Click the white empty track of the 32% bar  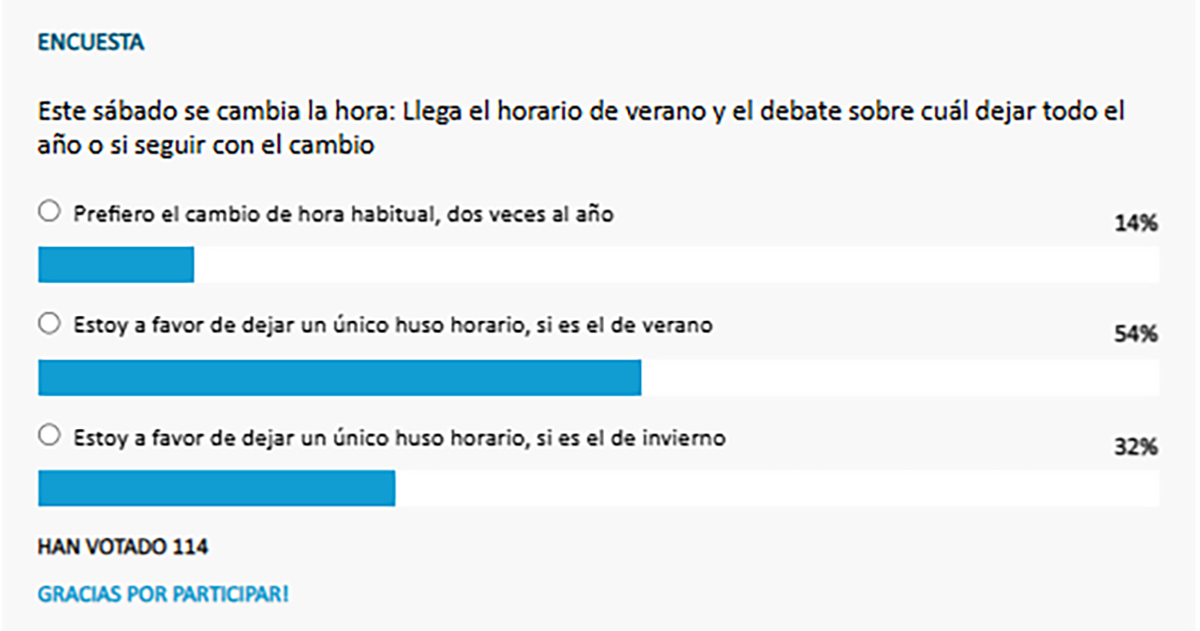click(777, 488)
